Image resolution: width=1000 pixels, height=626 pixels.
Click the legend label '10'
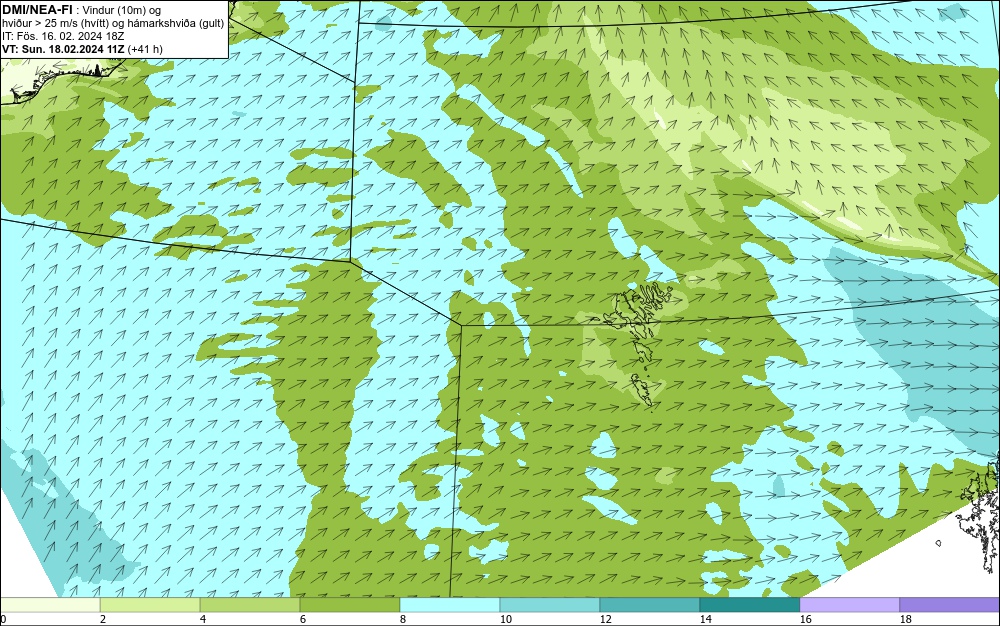pyautogui.click(x=506, y=619)
